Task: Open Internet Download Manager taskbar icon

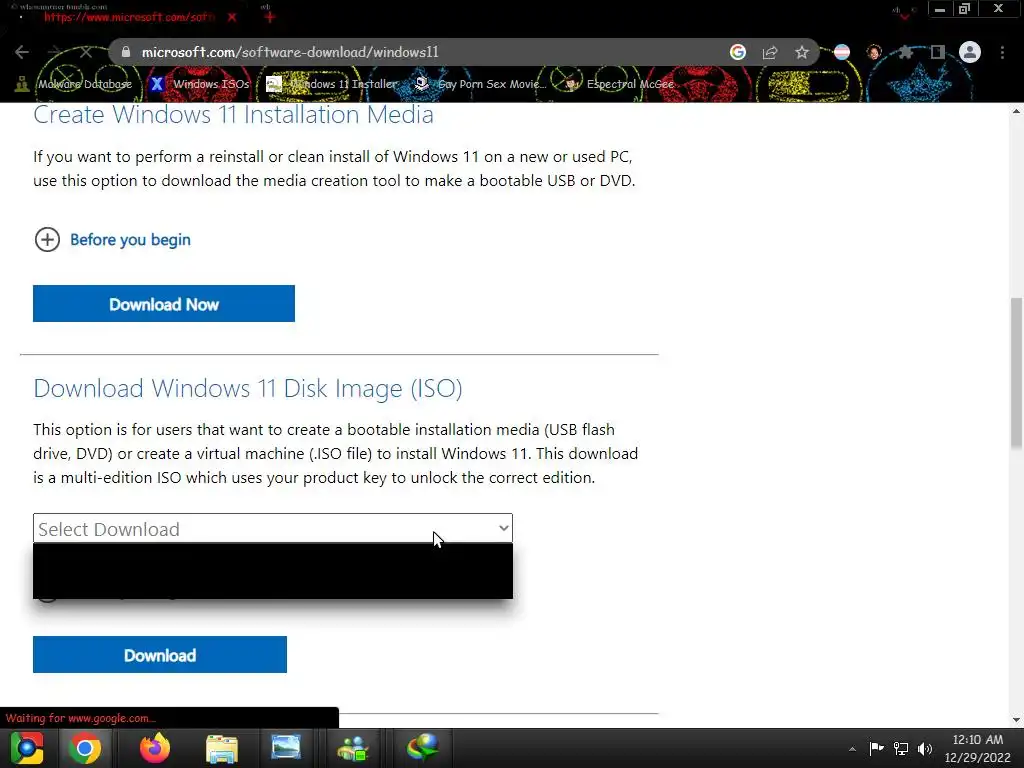Action: (422, 748)
